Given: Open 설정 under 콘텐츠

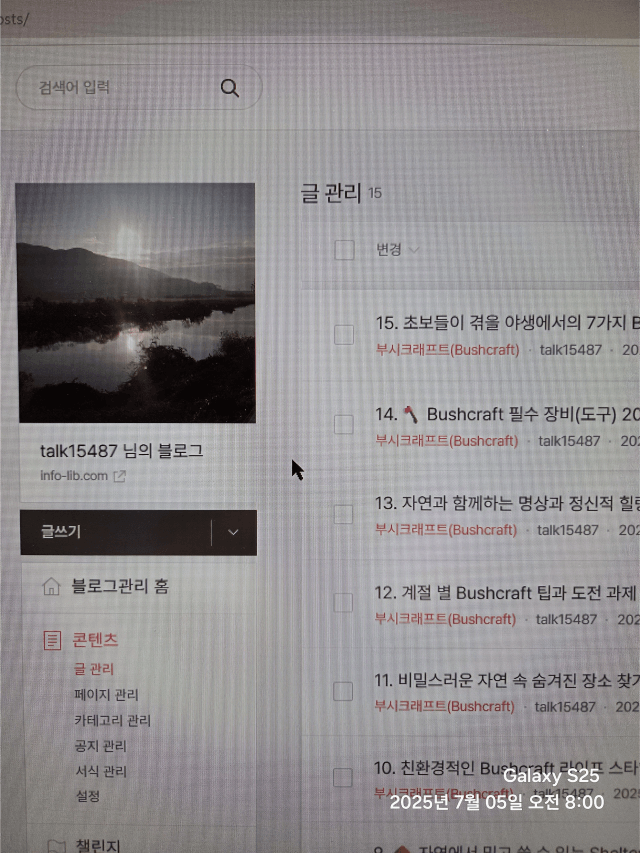Looking at the screenshot, I should (x=88, y=796).
